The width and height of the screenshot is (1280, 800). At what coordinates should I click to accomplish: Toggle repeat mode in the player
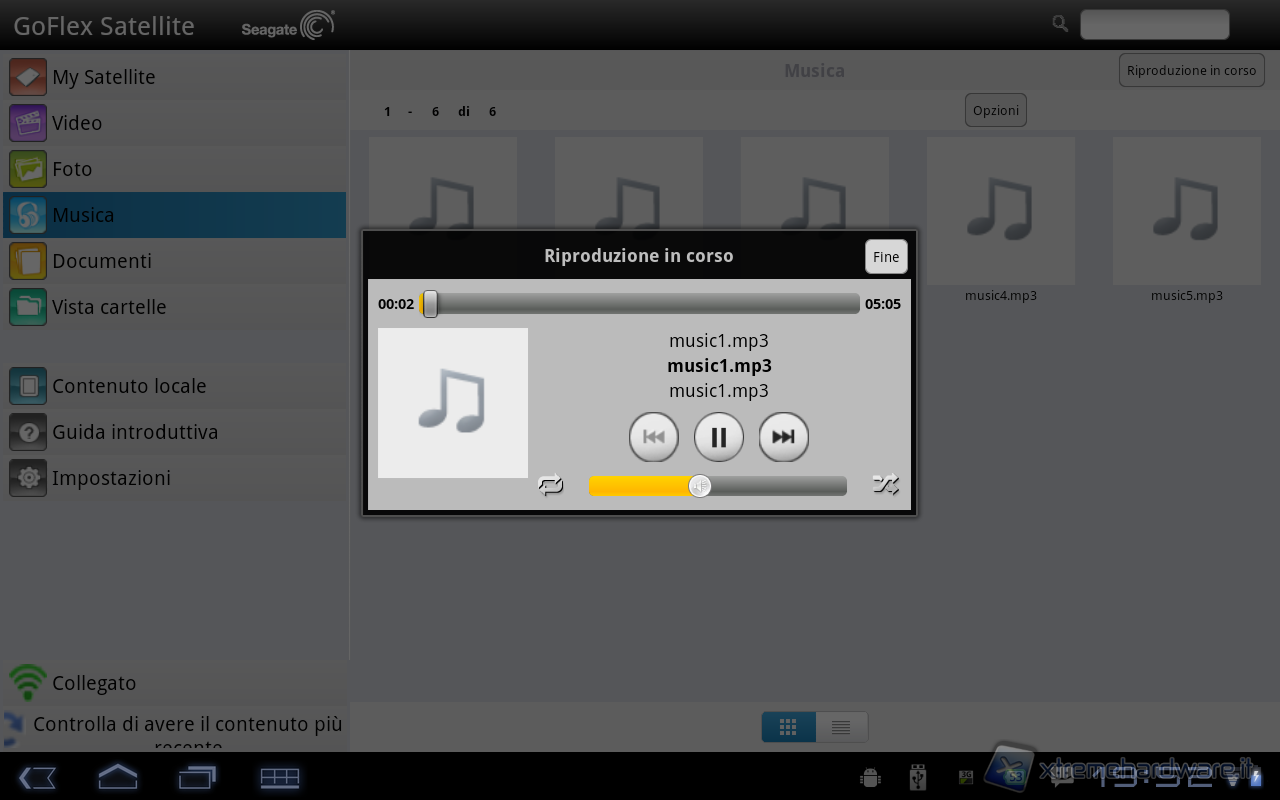(x=551, y=485)
